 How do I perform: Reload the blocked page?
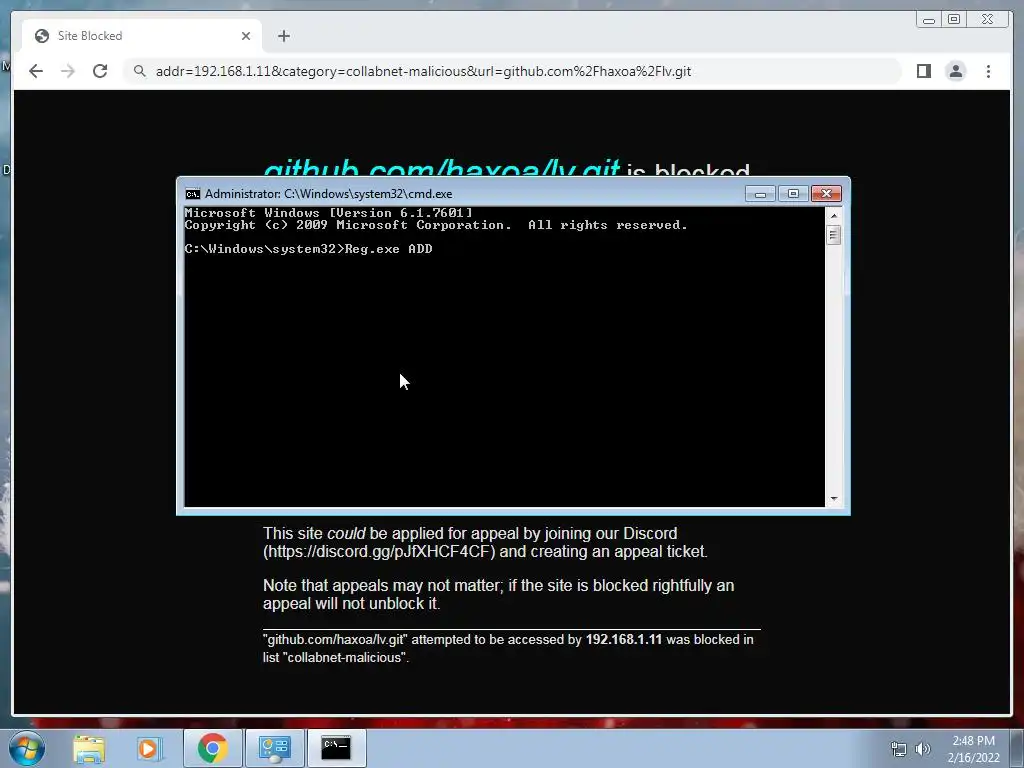pos(100,71)
